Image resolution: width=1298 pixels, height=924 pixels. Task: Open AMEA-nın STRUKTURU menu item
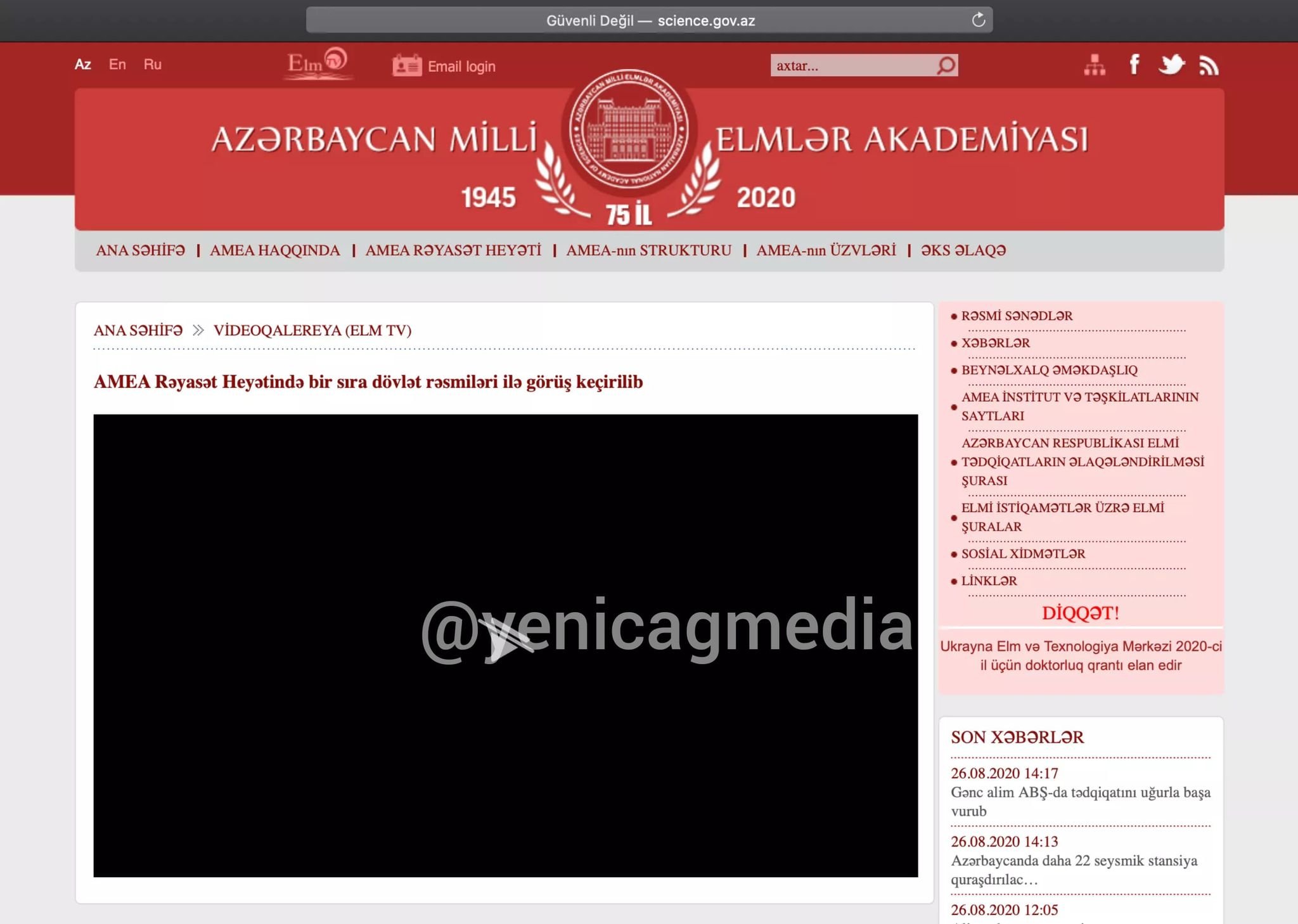pyautogui.click(x=648, y=250)
